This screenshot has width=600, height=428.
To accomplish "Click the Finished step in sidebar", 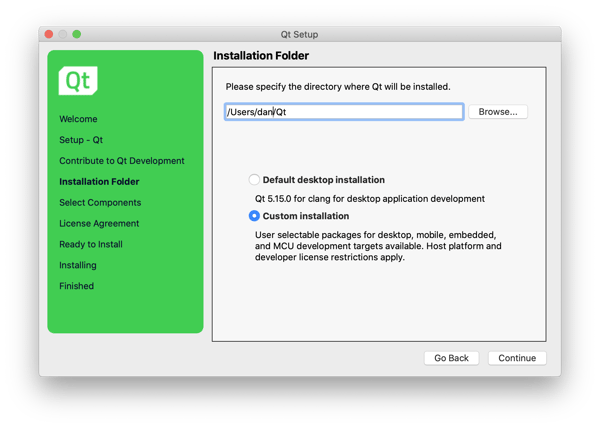I will click(x=76, y=286).
